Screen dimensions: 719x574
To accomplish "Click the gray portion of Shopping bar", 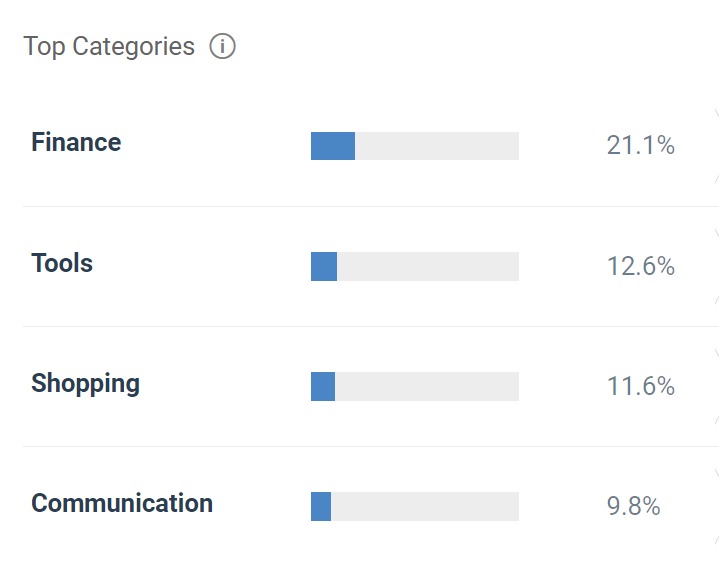I will click(427, 386).
